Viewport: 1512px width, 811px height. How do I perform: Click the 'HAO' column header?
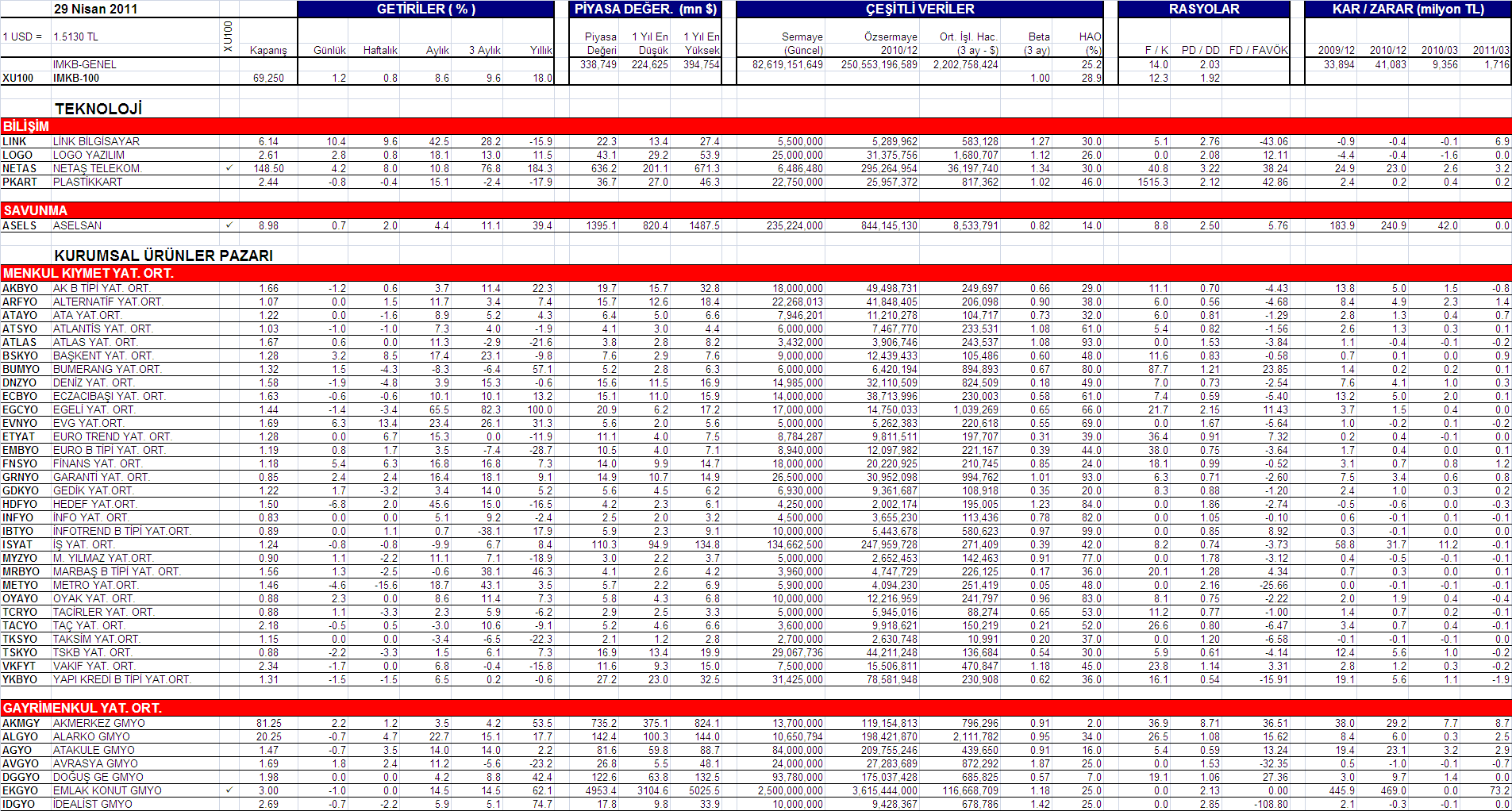tap(1091, 37)
